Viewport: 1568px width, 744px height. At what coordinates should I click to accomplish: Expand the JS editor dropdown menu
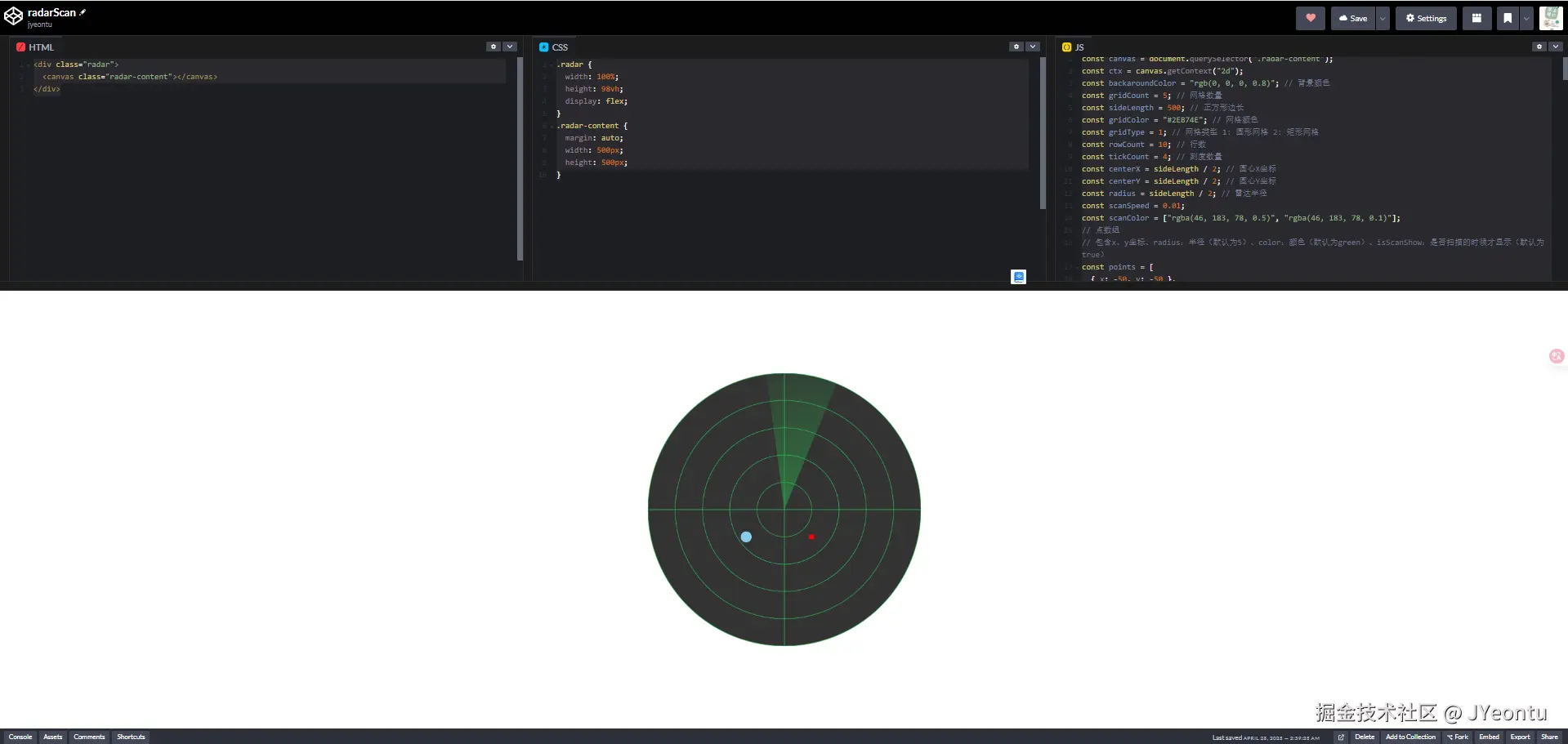coord(1556,47)
